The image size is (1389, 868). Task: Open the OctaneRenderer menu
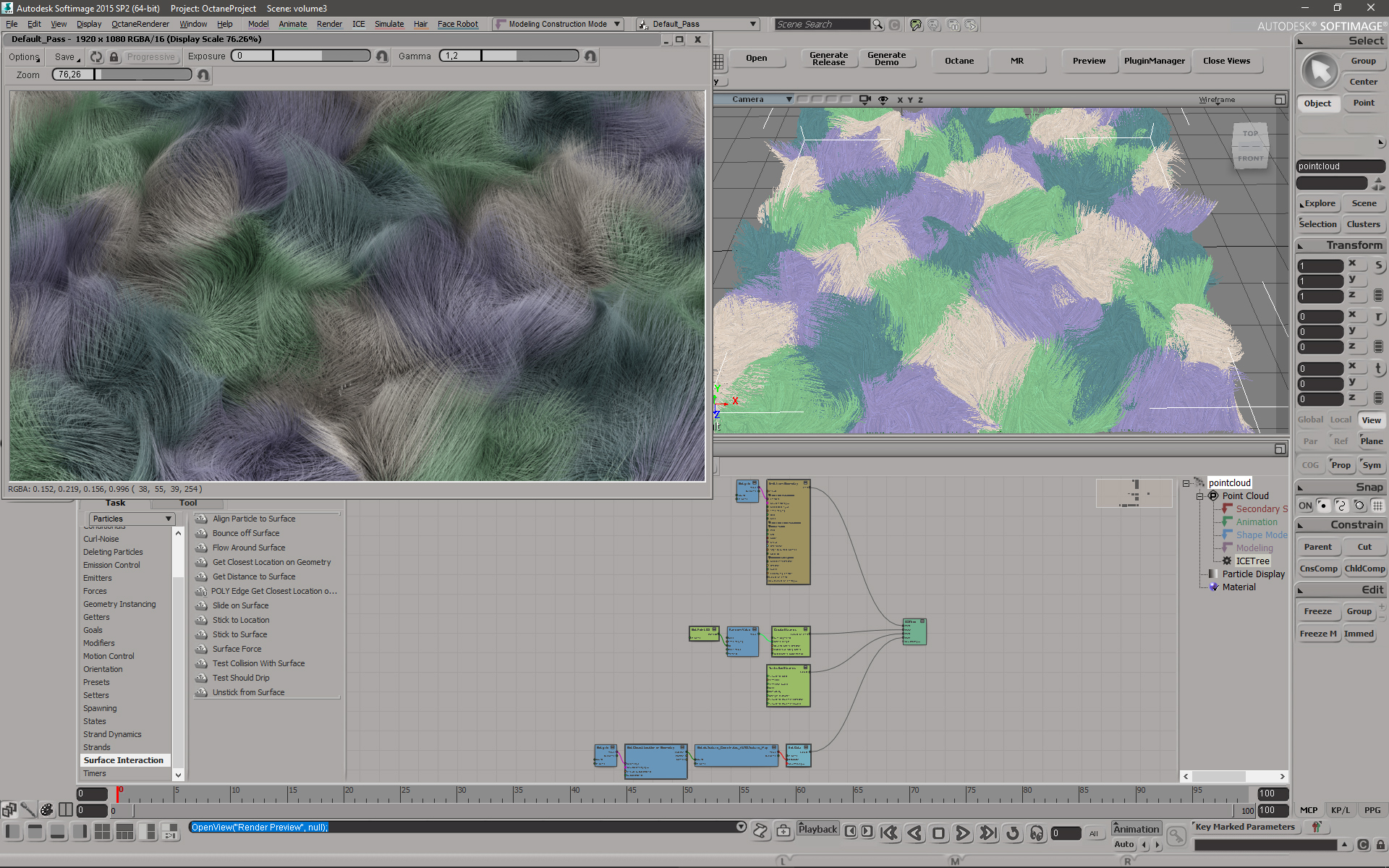(140, 24)
